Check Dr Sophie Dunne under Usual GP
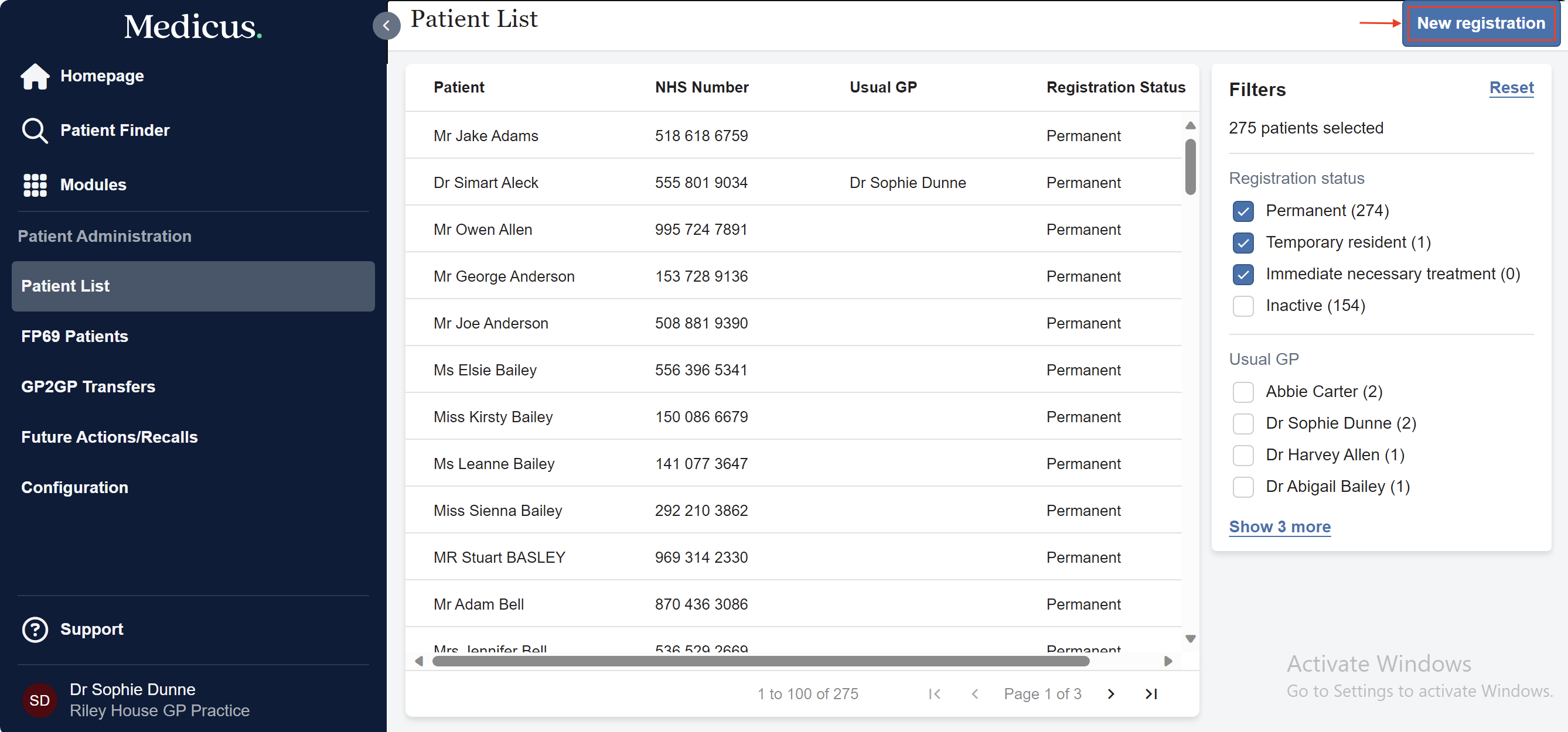Image resolution: width=1568 pixels, height=732 pixels. 1243,423
